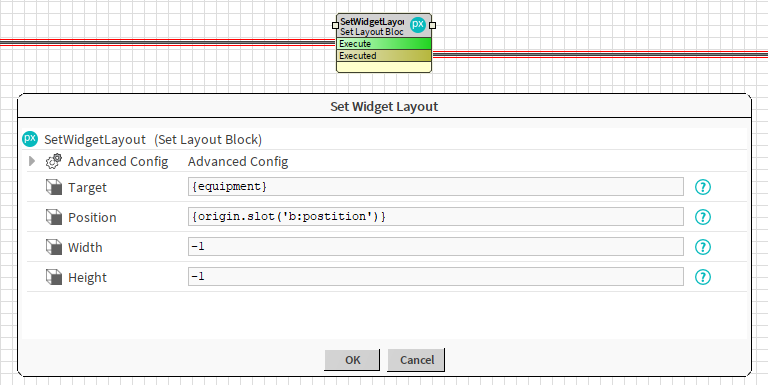The image size is (768, 385).
Task: Click the Position input field
Action: pos(435,217)
